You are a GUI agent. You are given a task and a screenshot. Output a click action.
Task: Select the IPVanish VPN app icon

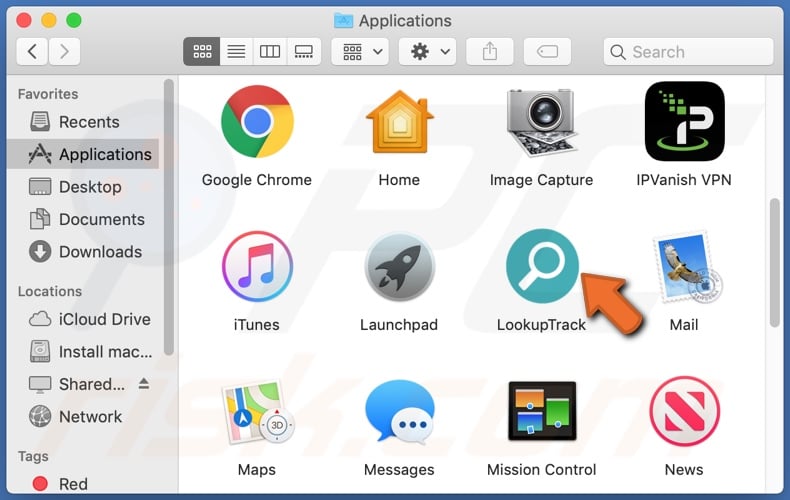684,121
